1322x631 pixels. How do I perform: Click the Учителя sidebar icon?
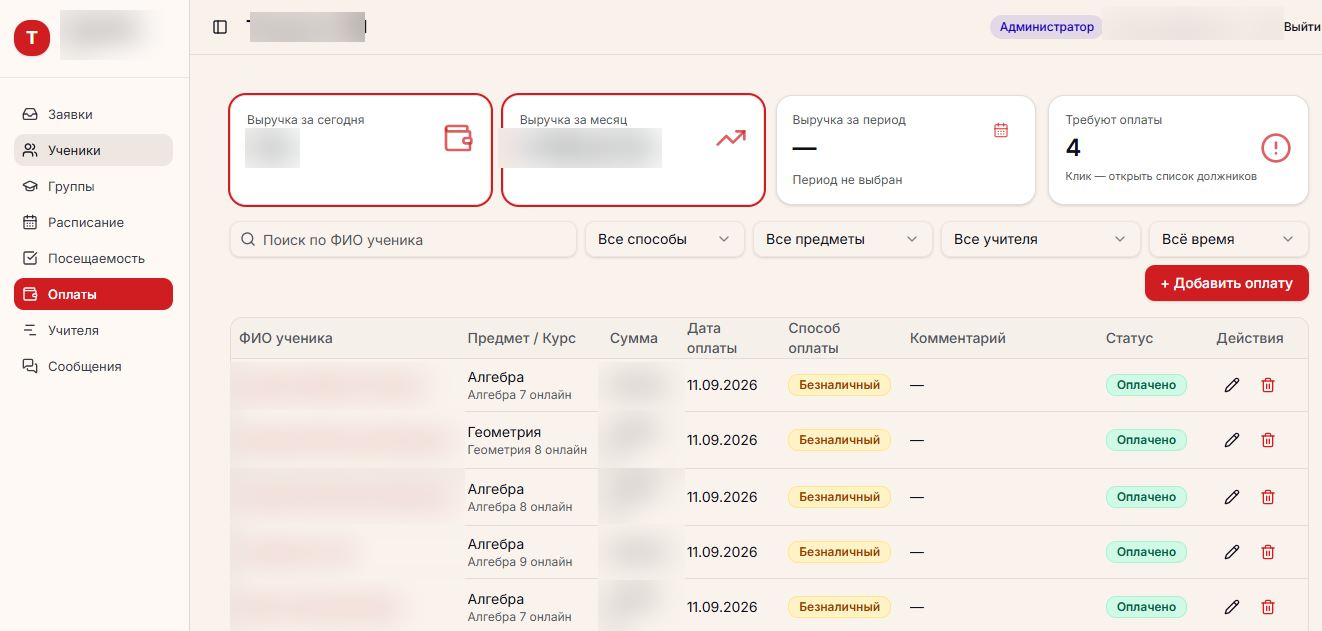point(30,331)
